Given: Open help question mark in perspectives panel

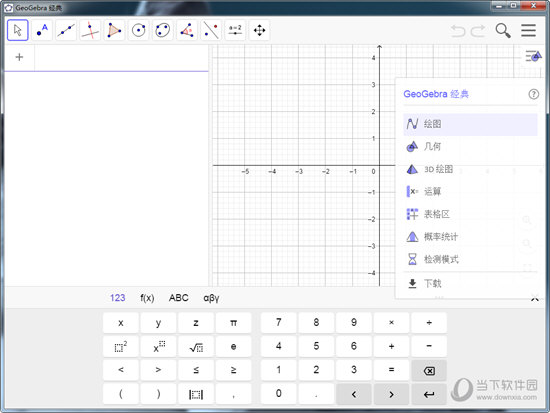Looking at the screenshot, I should click(x=534, y=94).
